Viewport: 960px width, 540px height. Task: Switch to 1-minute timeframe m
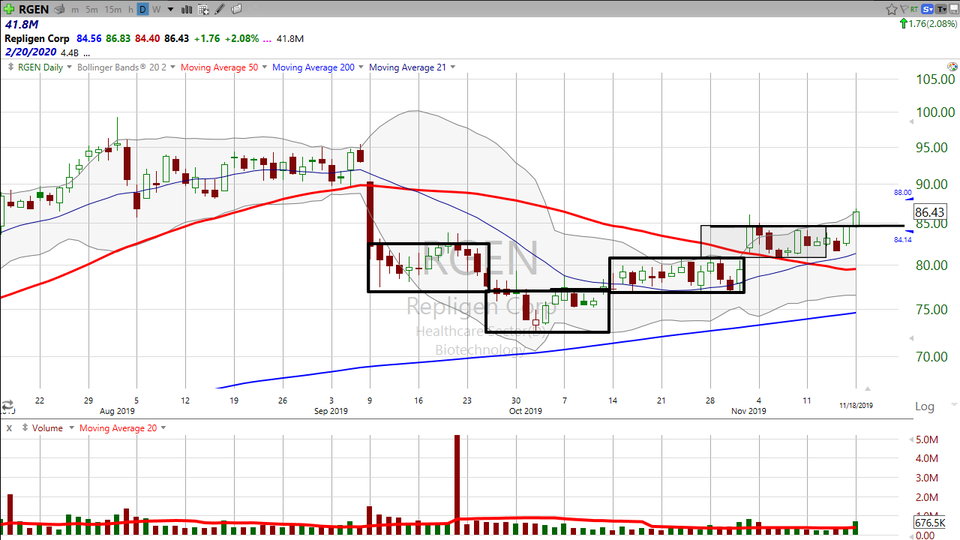[x=75, y=9]
